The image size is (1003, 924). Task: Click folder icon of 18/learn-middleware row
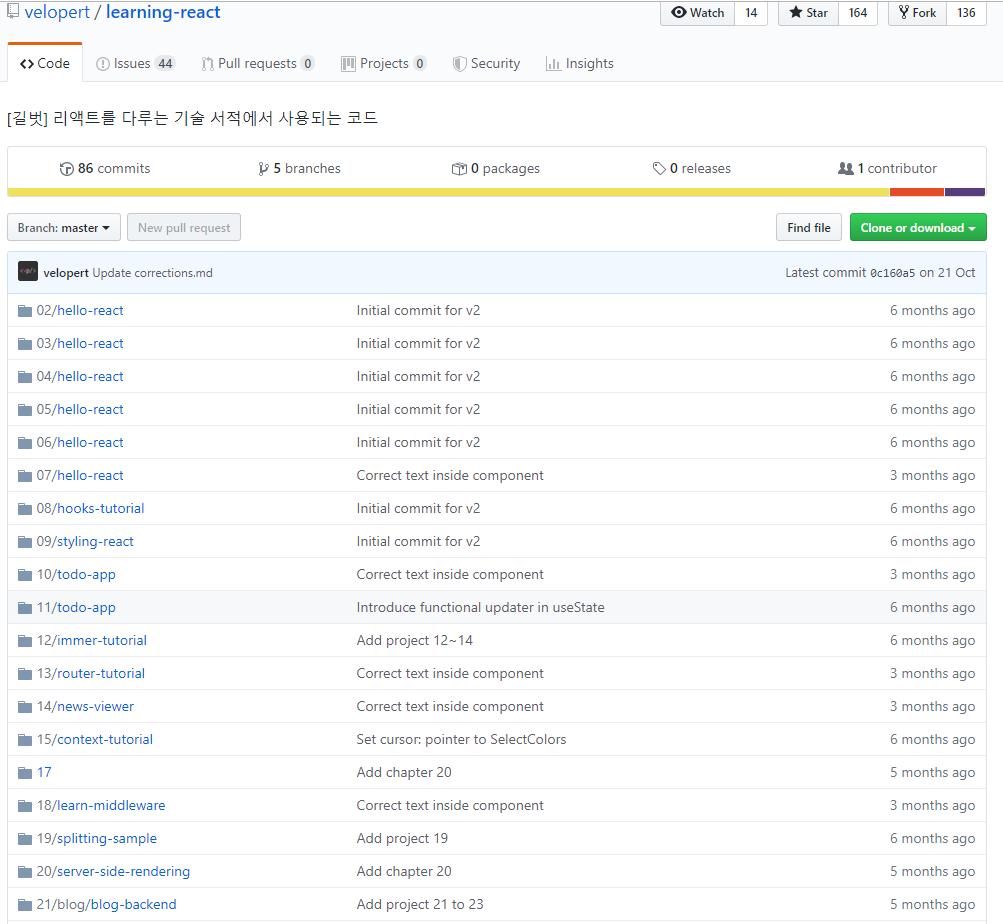pyautogui.click(x=25, y=806)
